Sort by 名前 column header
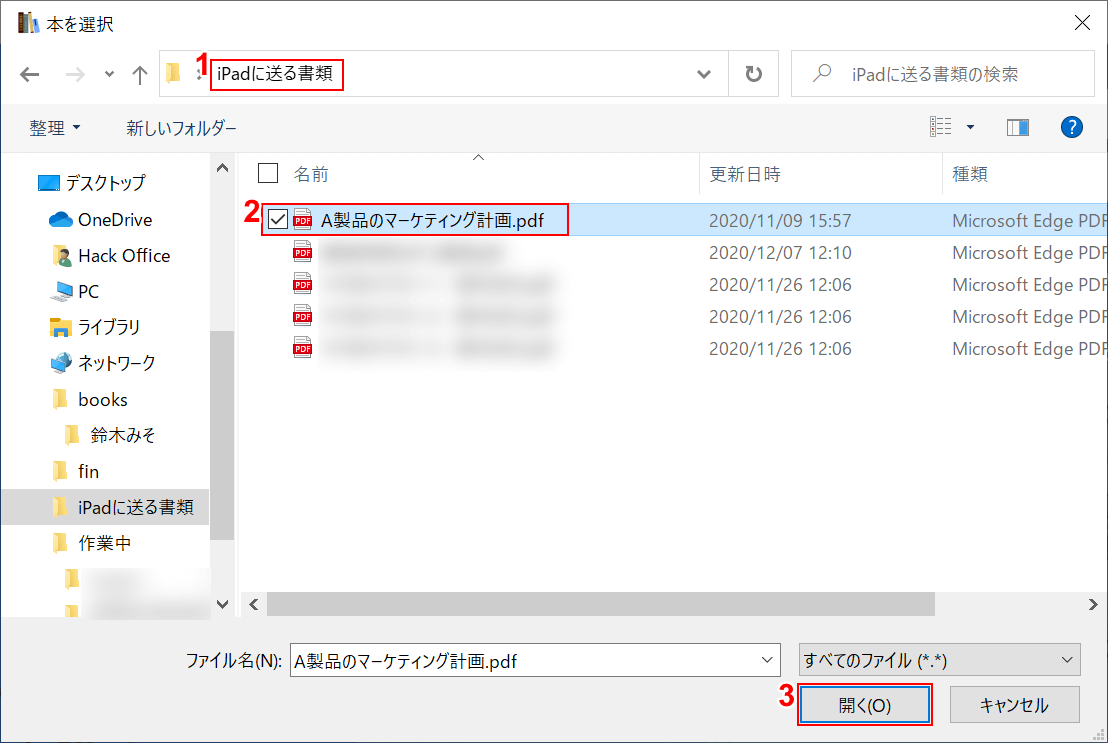The height and width of the screenshot is (743, 1108). coord(312,174)
